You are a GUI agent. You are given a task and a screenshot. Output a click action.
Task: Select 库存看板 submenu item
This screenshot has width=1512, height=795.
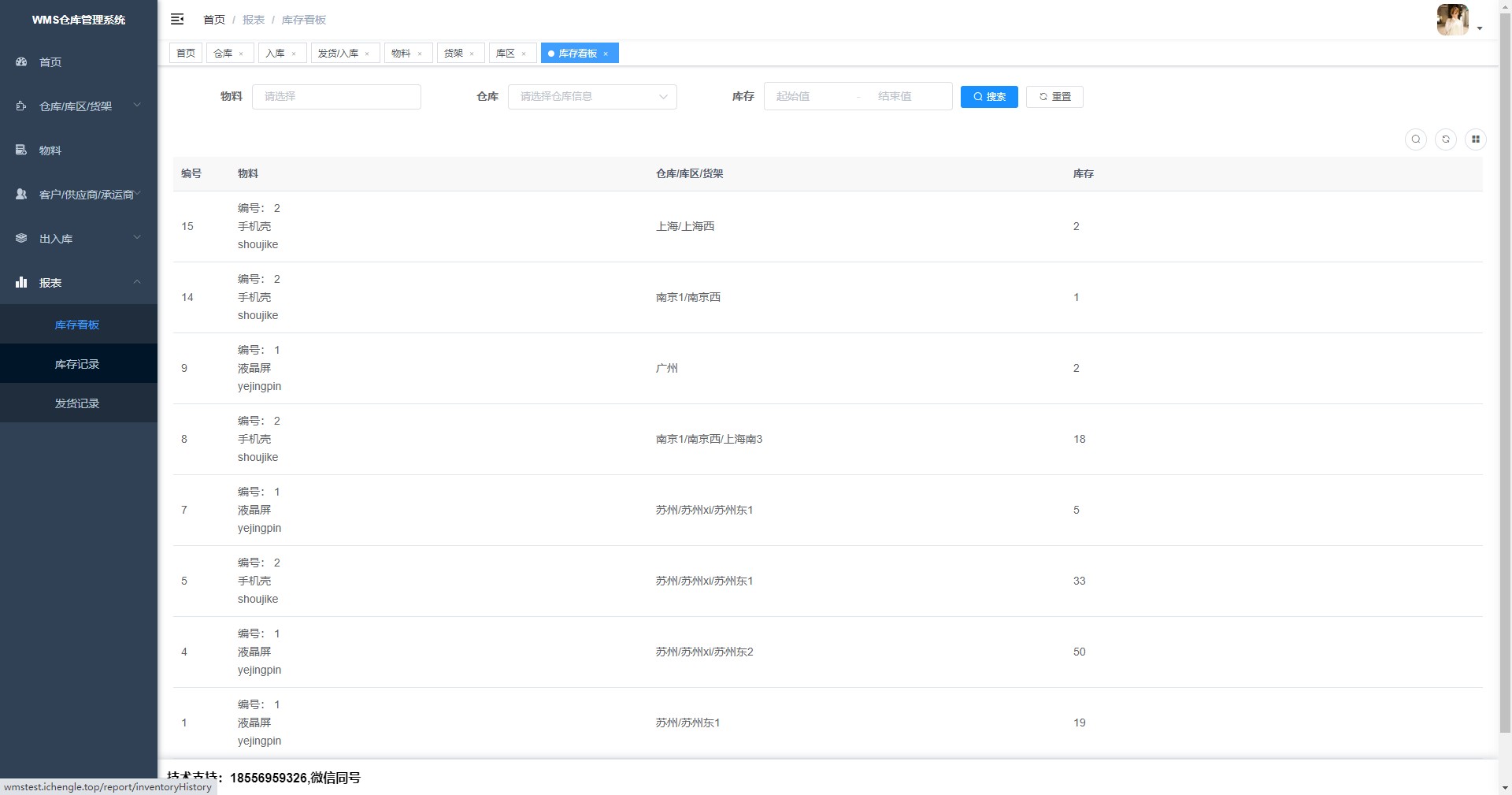(79, 325)
